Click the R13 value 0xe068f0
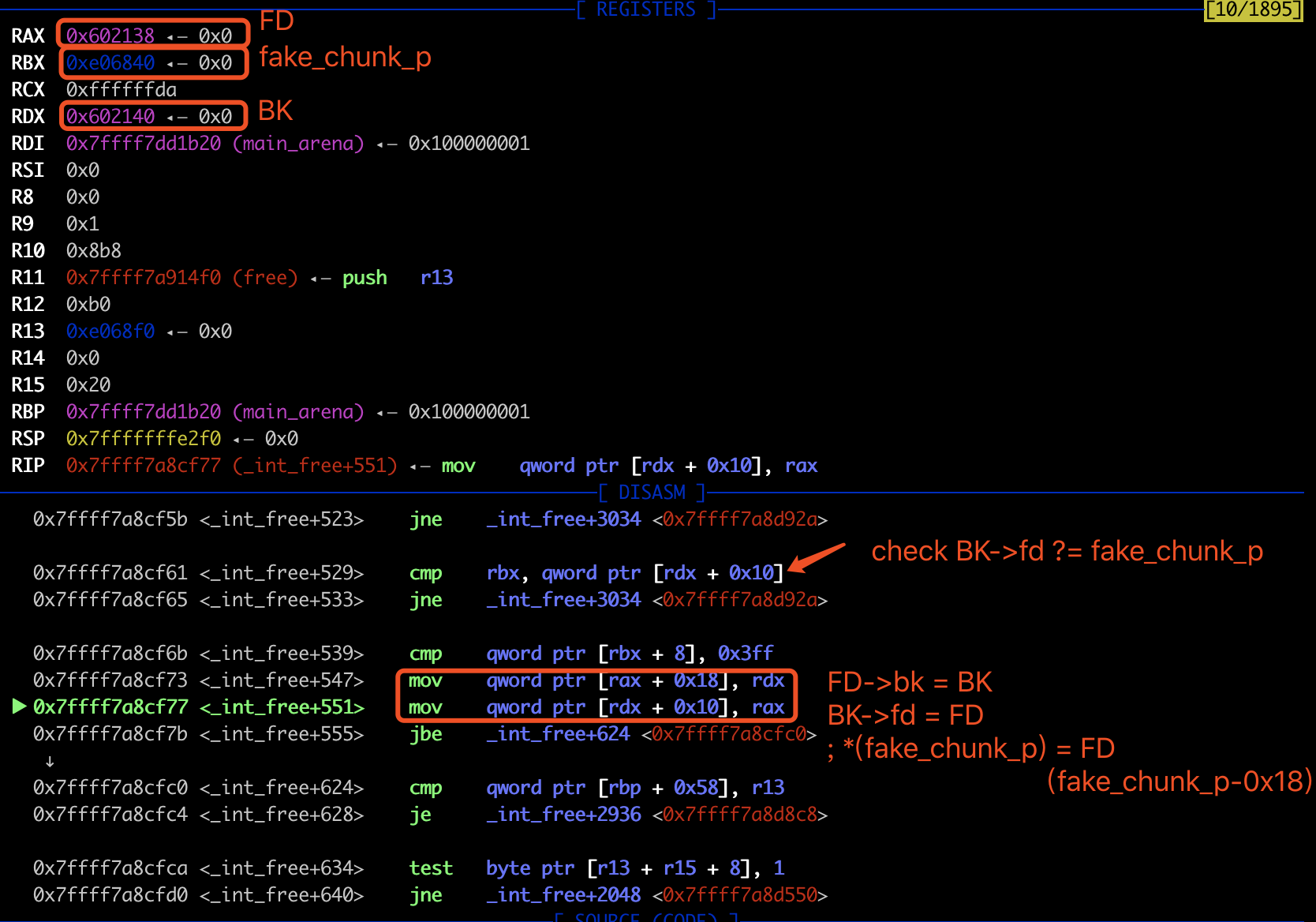This screenshot has width=1316, height=922. (x=110, y=331)
